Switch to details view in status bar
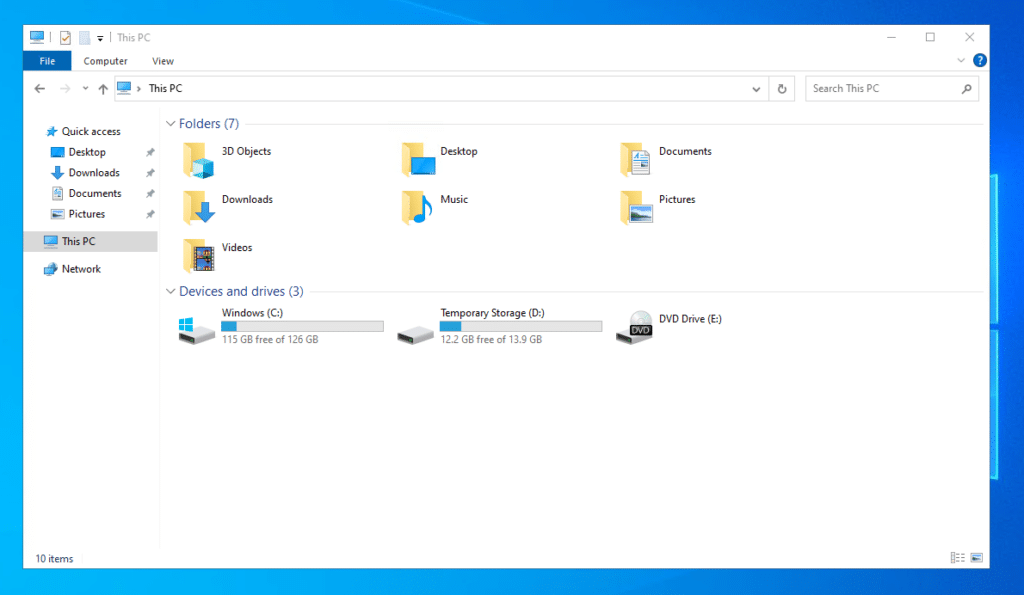Image resolution: width=1024 pixels, height=595 pixels. coord(958,558)
